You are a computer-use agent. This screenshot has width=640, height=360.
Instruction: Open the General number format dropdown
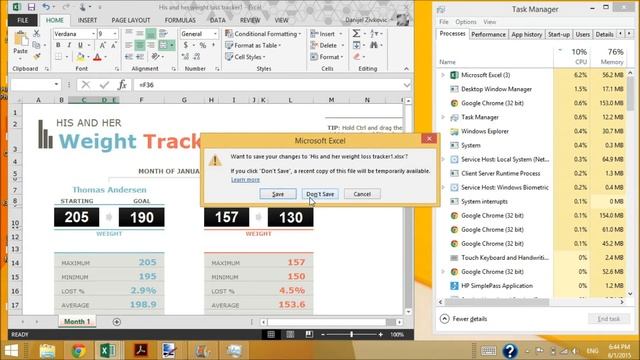[215, 34]
